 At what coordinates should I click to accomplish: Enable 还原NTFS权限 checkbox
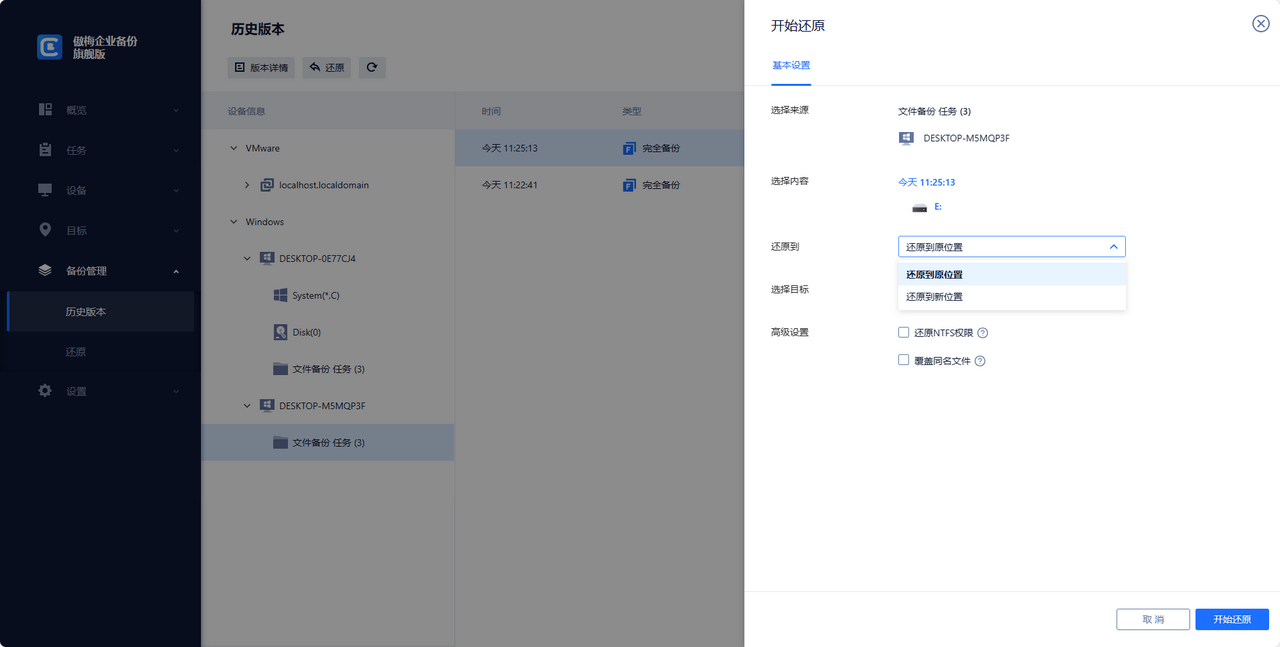tap(903, 332)
